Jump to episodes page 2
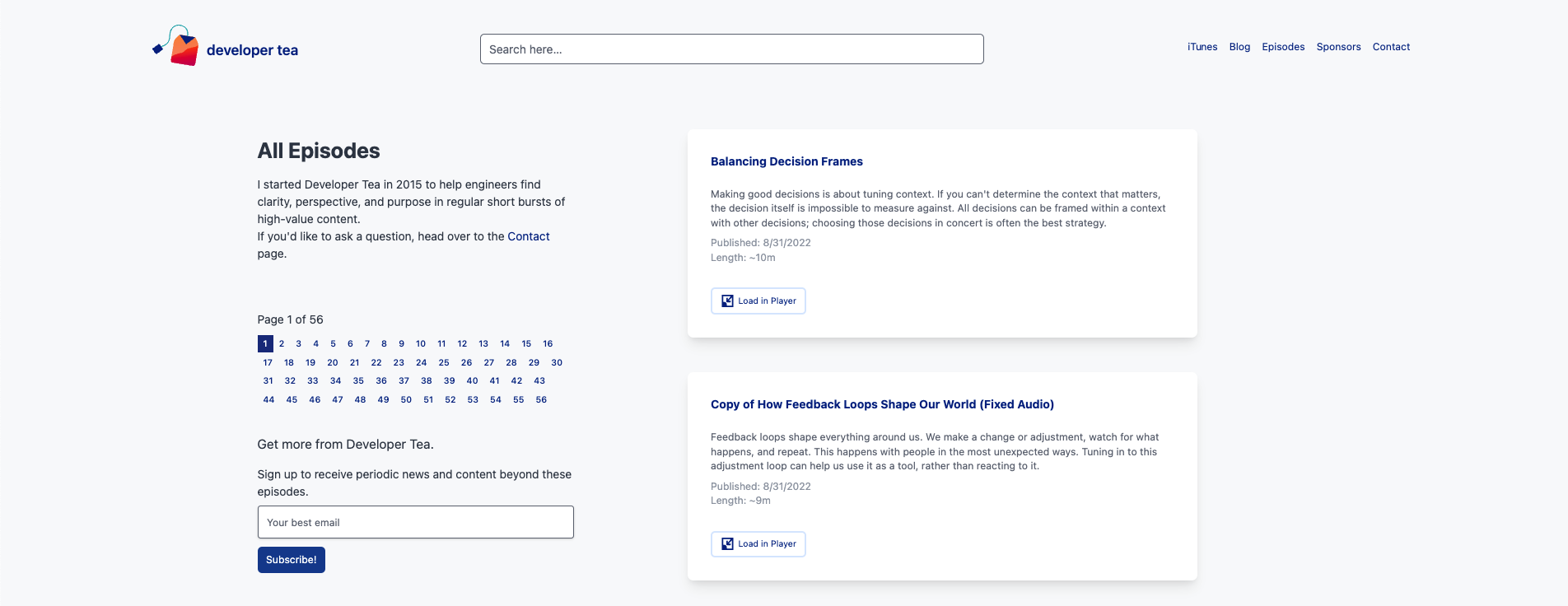 pos(282,343)
